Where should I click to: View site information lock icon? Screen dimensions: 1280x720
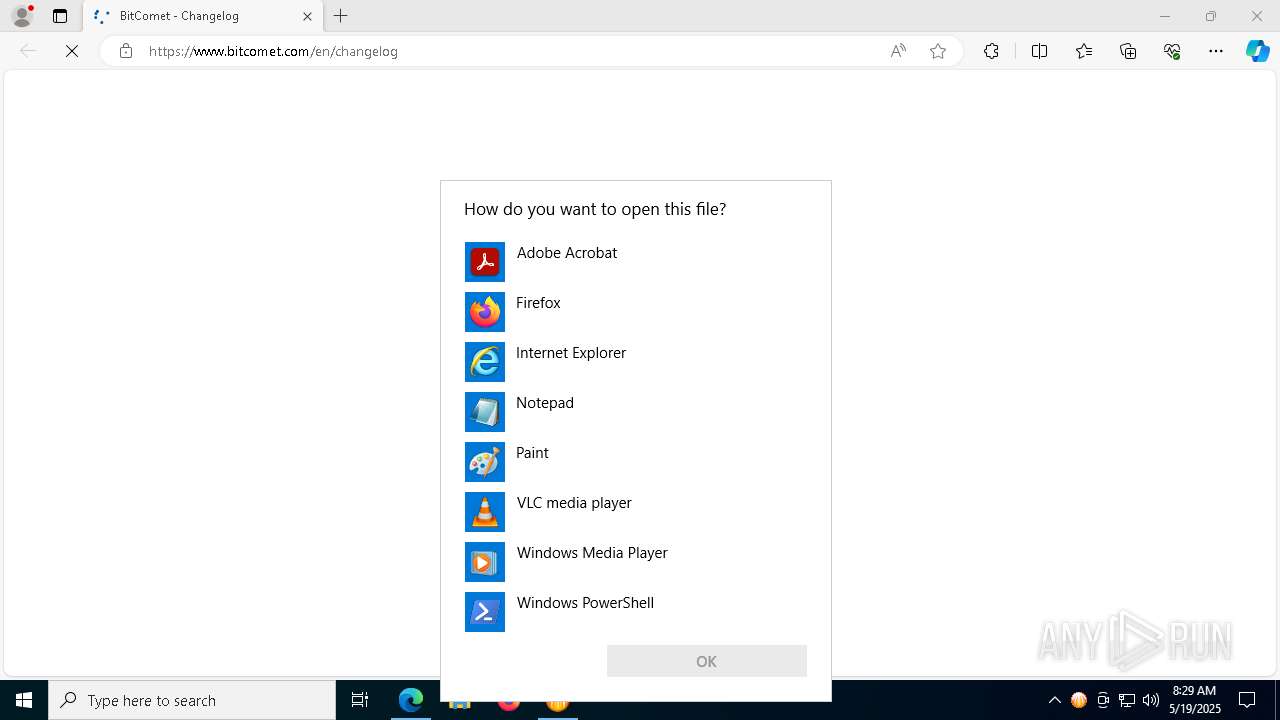pos(126,51)
